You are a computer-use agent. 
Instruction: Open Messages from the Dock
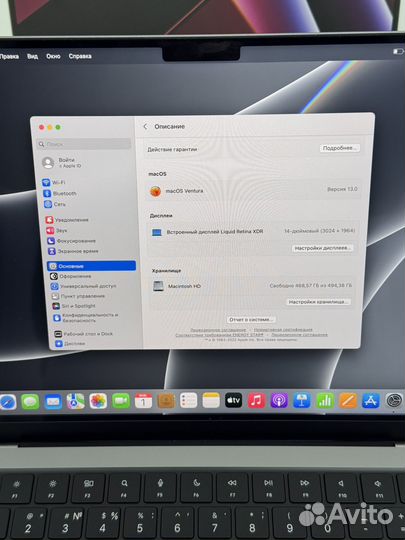tap(30, 402)
